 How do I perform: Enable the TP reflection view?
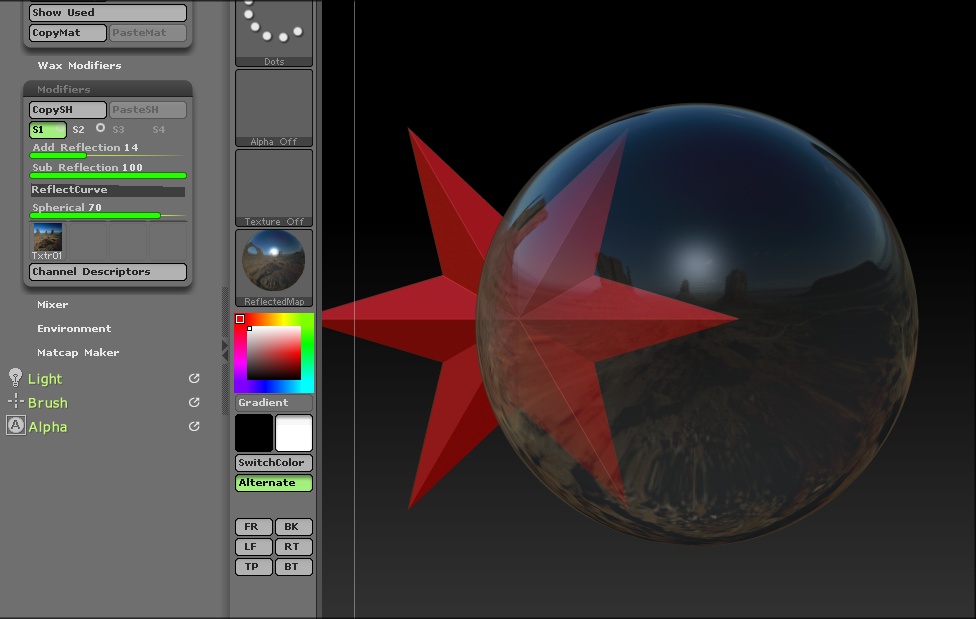pyautogui.click(x=253, y=566)
